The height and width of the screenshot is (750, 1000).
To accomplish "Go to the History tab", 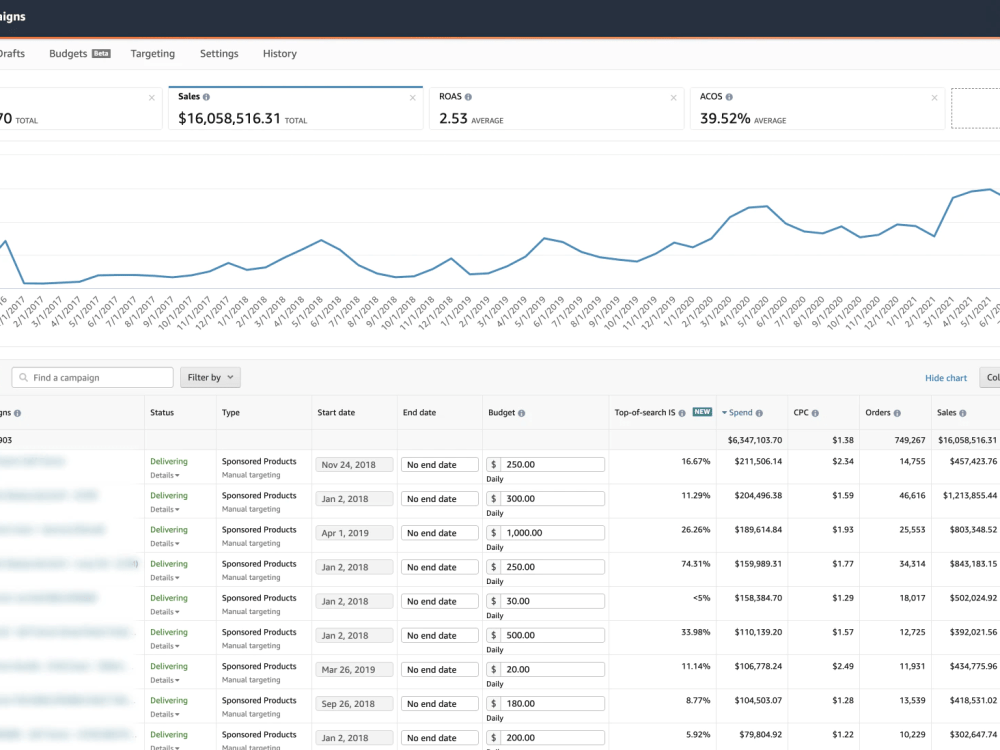I will pyautogui.click(x=279, y=54).
